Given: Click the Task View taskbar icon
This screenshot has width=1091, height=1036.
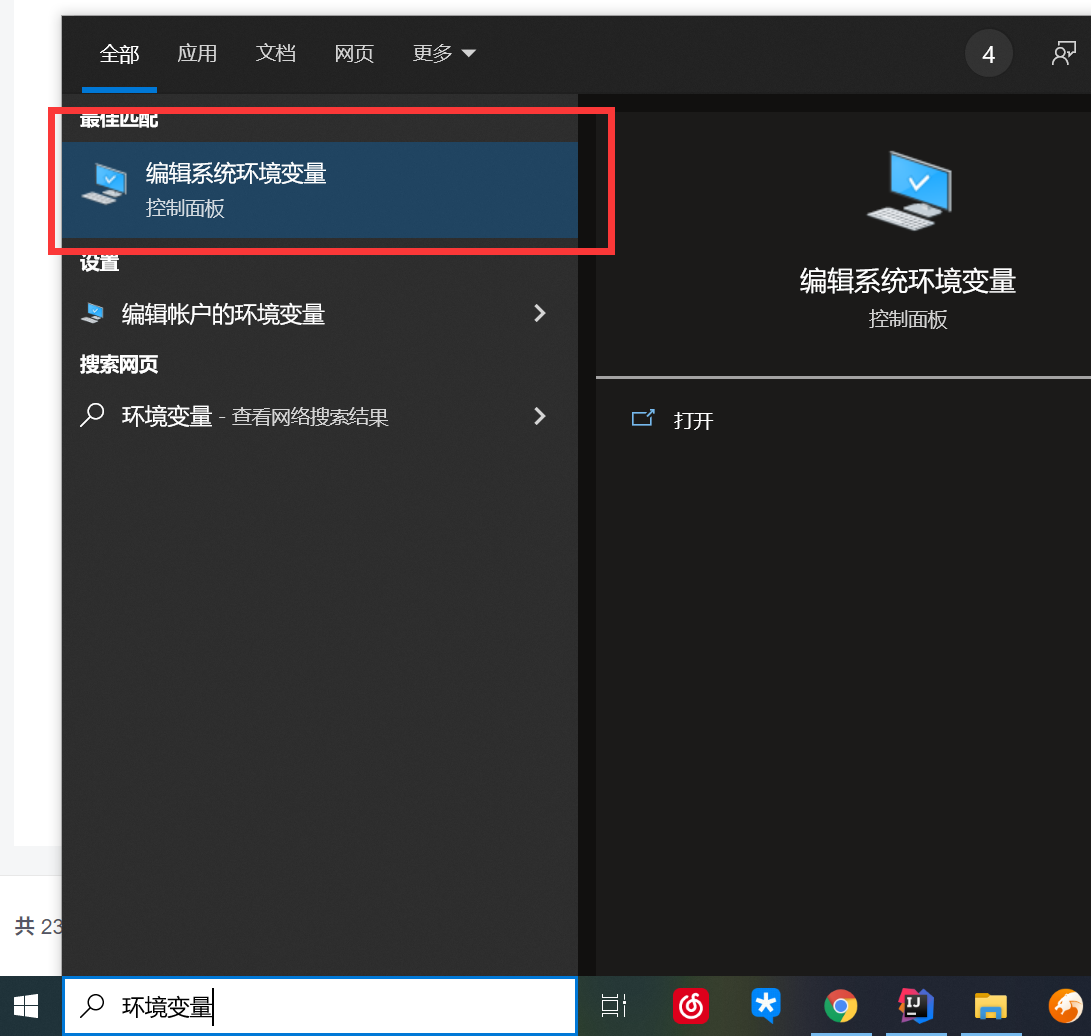Looking at the screenshot, I should tap(613, 1006).
